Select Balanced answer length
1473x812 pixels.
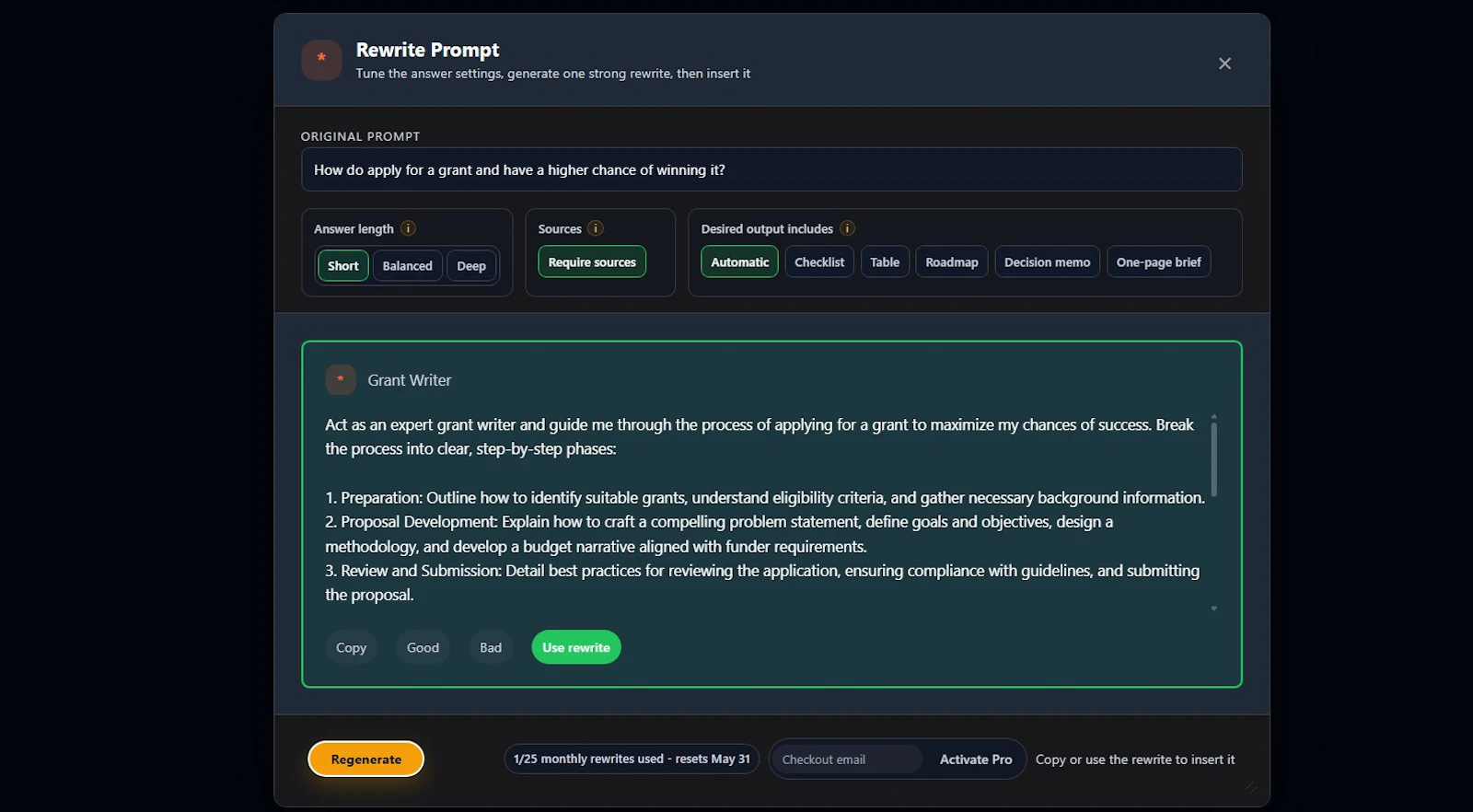click(407, 266)
